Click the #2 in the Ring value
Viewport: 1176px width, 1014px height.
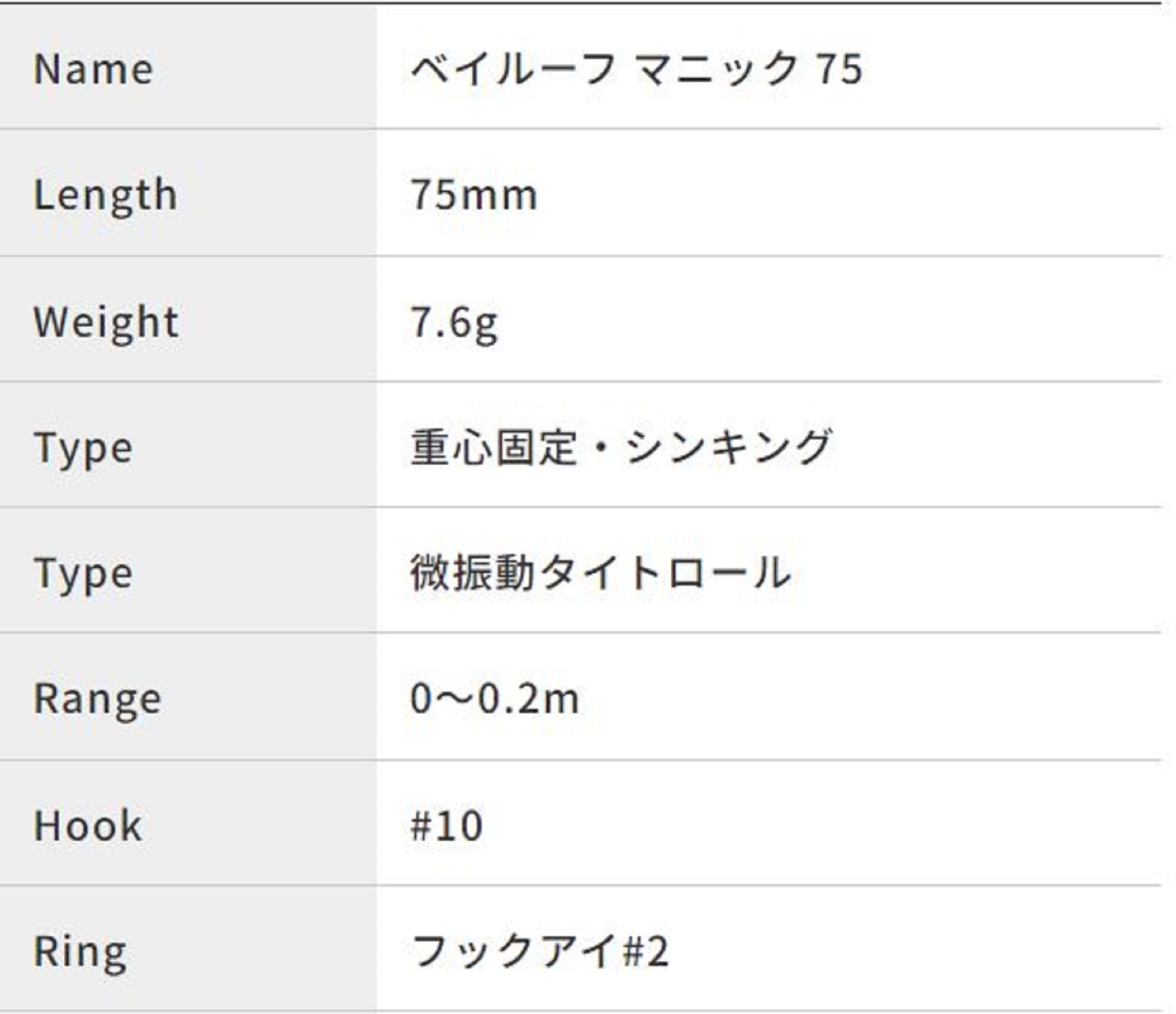coord(646,952)
